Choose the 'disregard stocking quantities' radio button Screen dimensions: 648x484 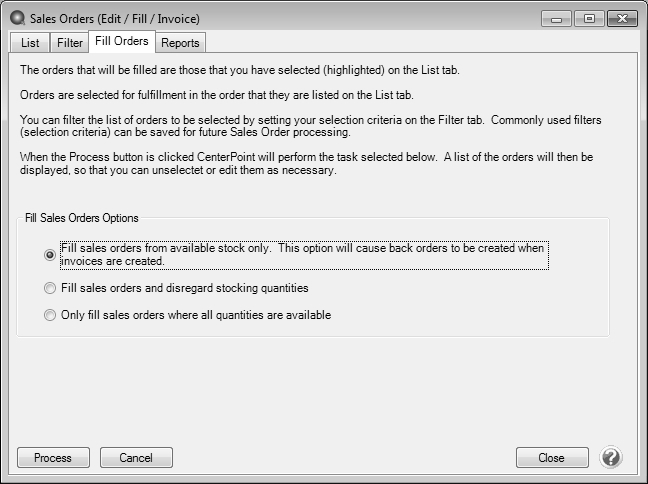(50, 288)
